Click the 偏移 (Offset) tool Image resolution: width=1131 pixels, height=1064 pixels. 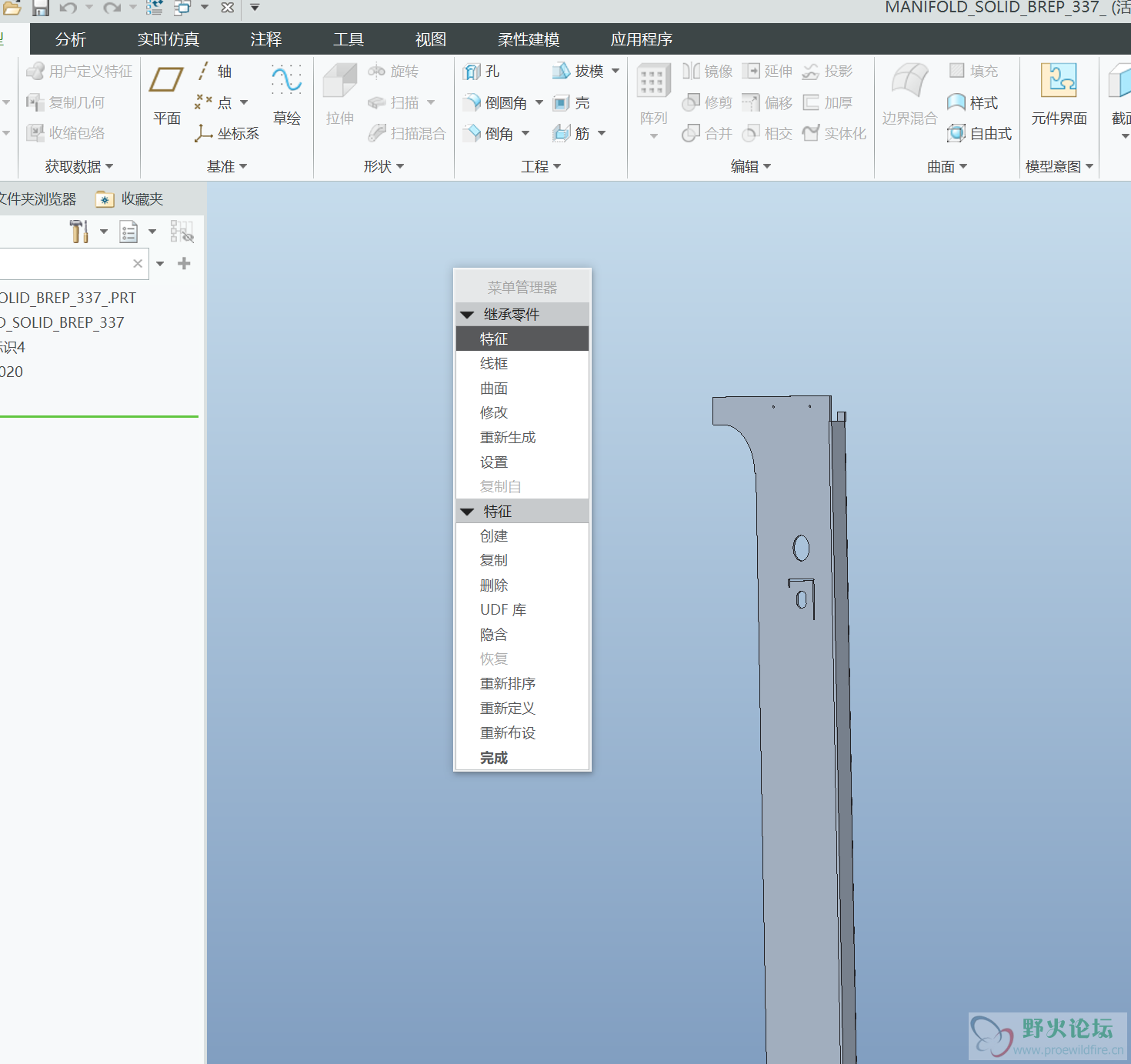click(767, 103)
